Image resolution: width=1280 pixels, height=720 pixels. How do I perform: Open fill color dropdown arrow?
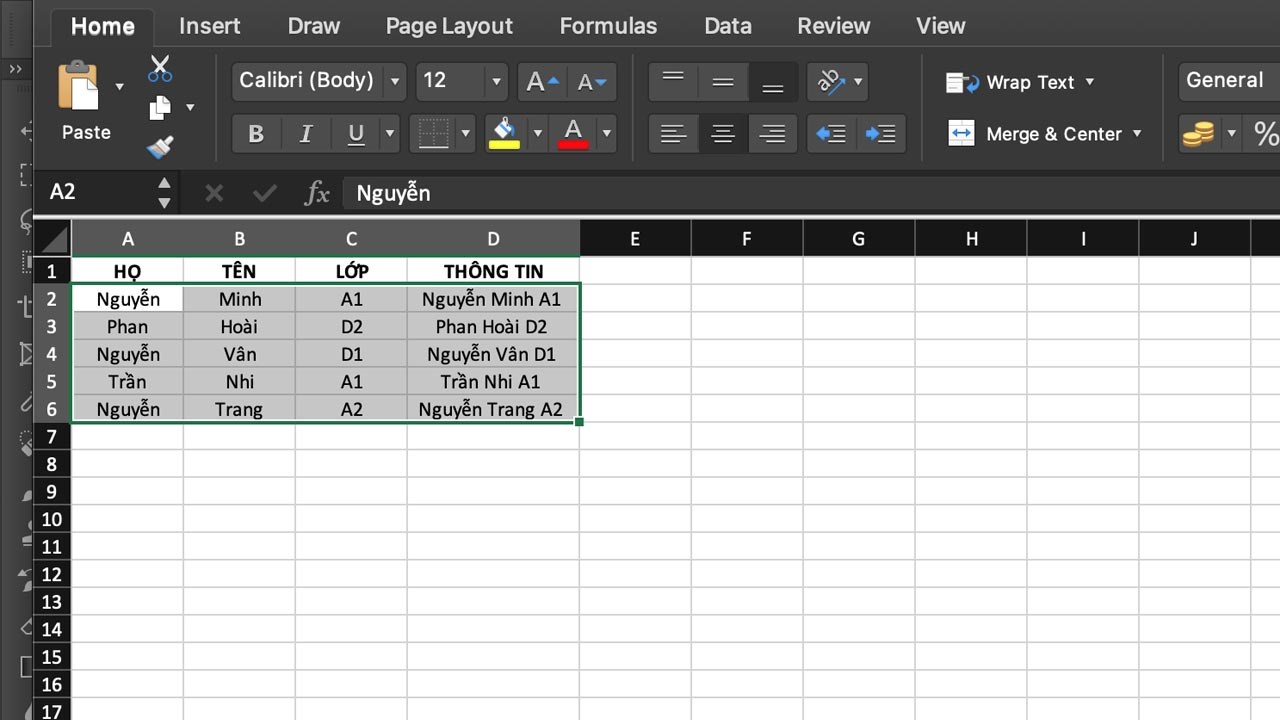tap(537, 133)
